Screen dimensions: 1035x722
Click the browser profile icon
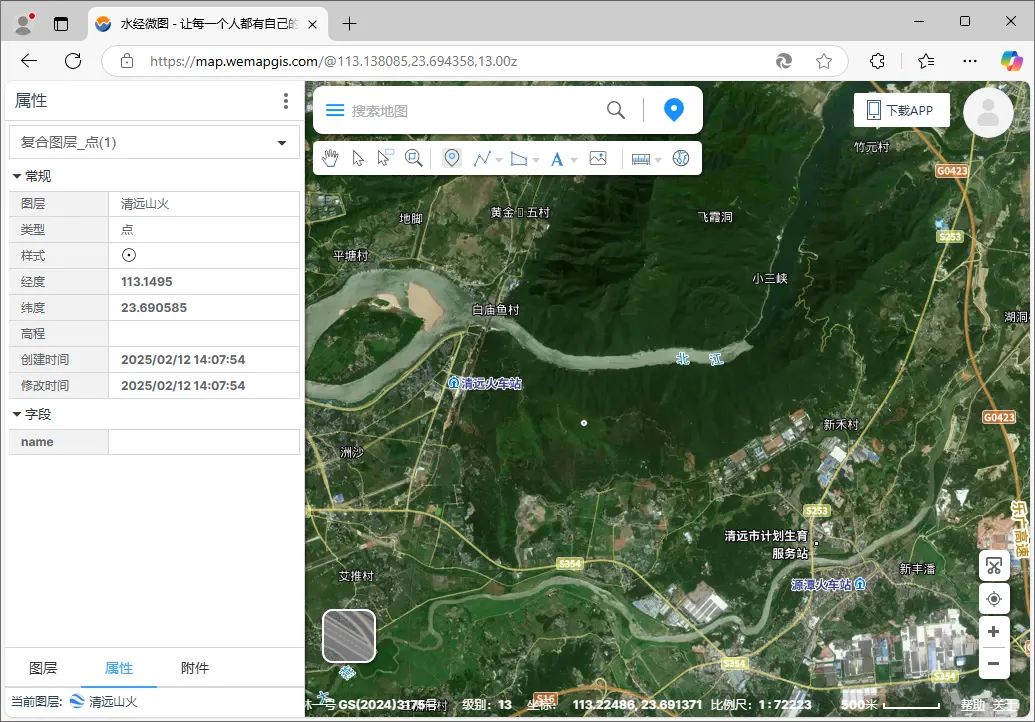(24, 24)
